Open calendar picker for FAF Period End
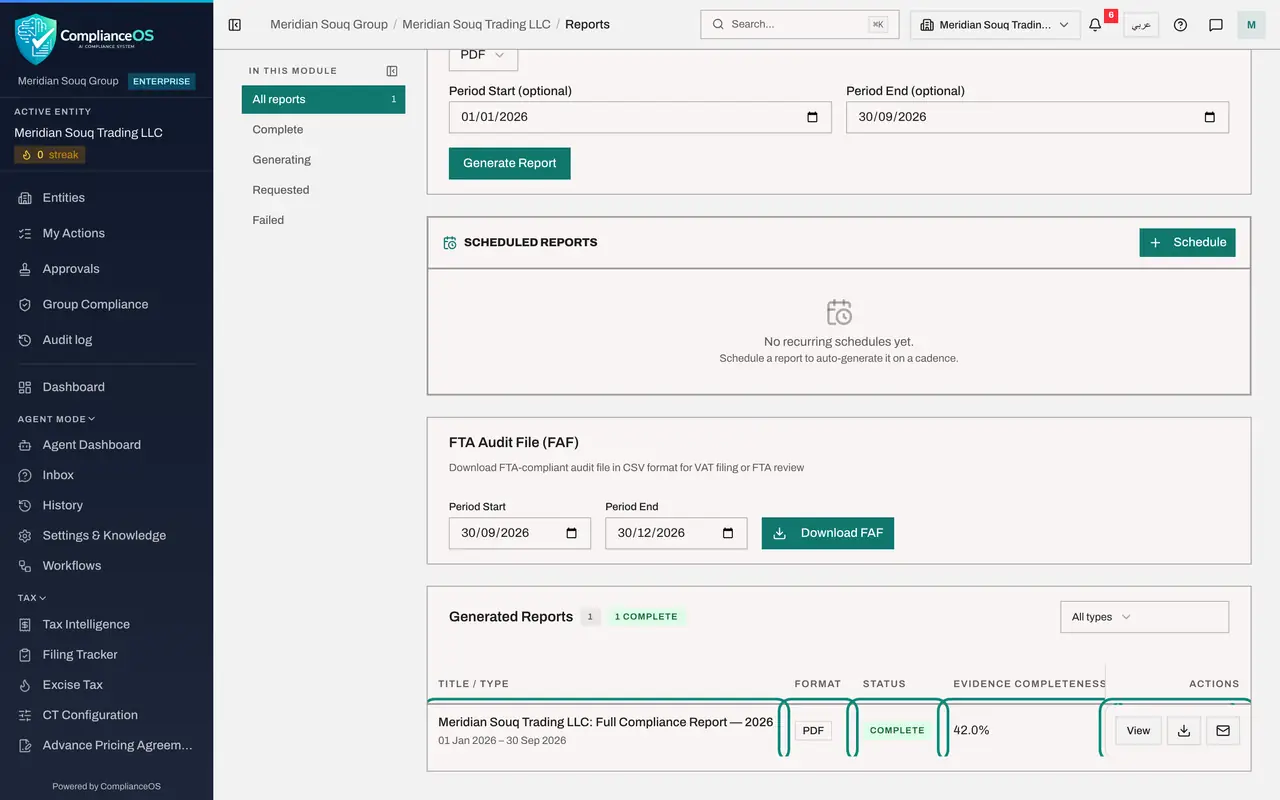 click(728, 533)
